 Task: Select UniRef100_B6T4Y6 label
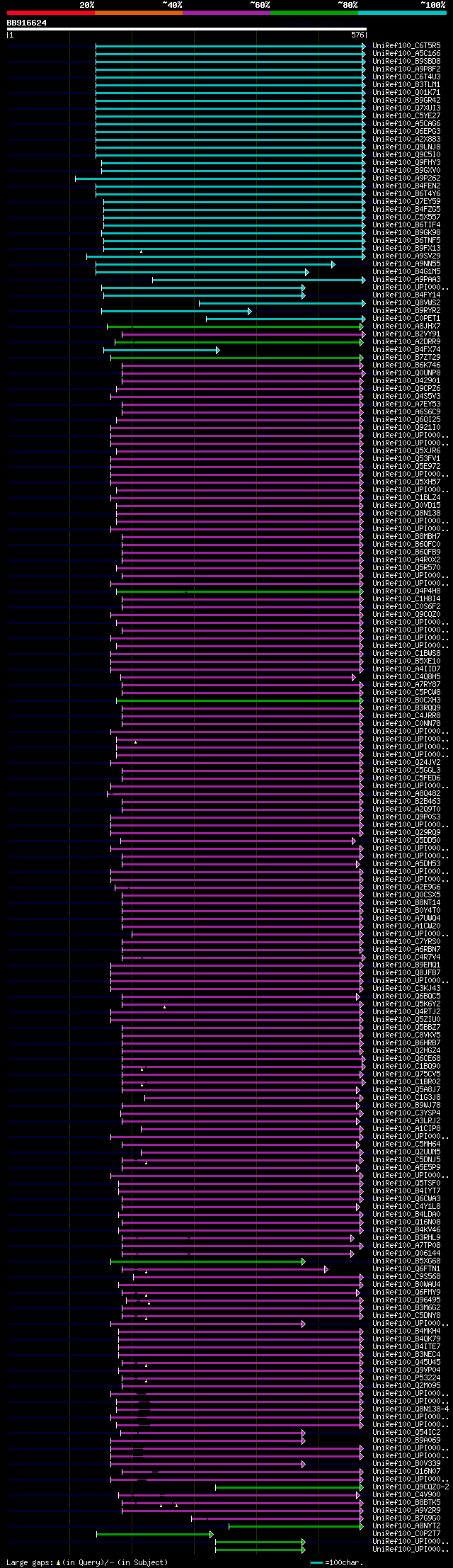[406, 193]
